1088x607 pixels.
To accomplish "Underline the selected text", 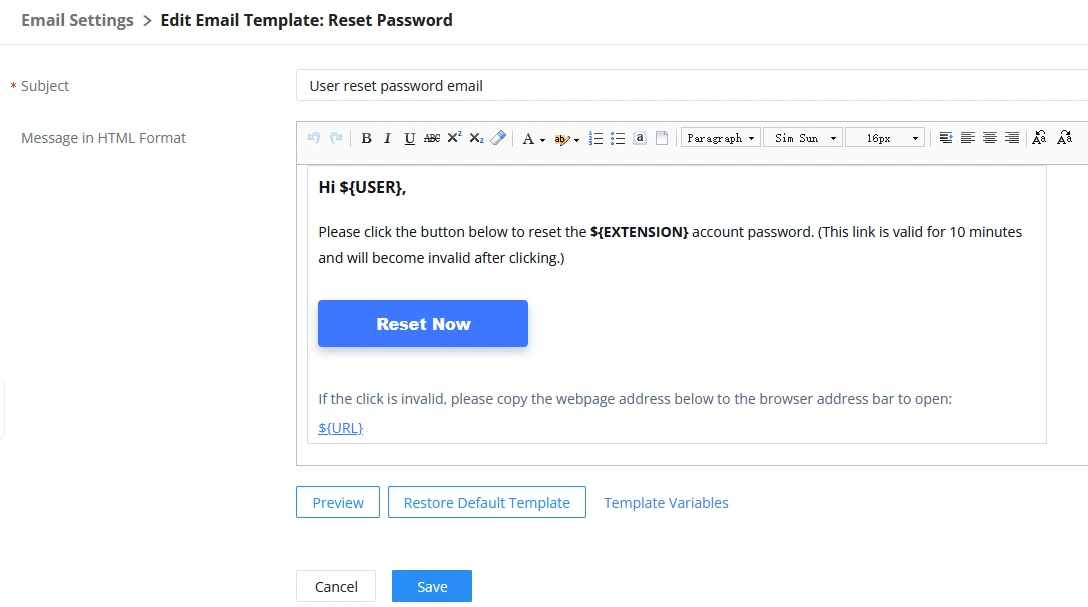I will (409, 138).
